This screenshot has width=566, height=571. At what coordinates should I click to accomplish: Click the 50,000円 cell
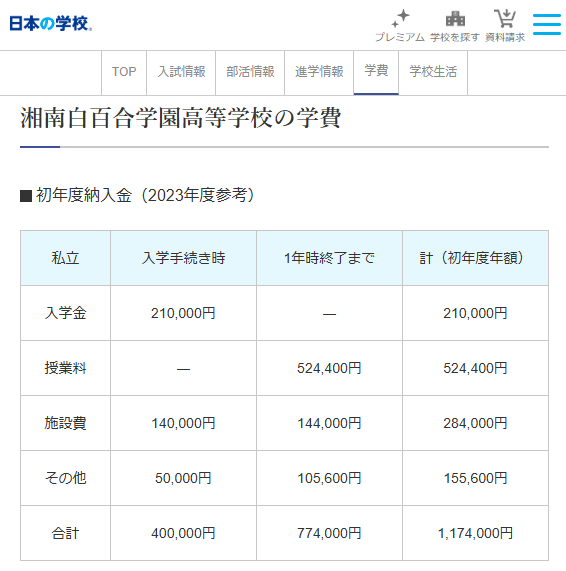(x=184, y=478)
